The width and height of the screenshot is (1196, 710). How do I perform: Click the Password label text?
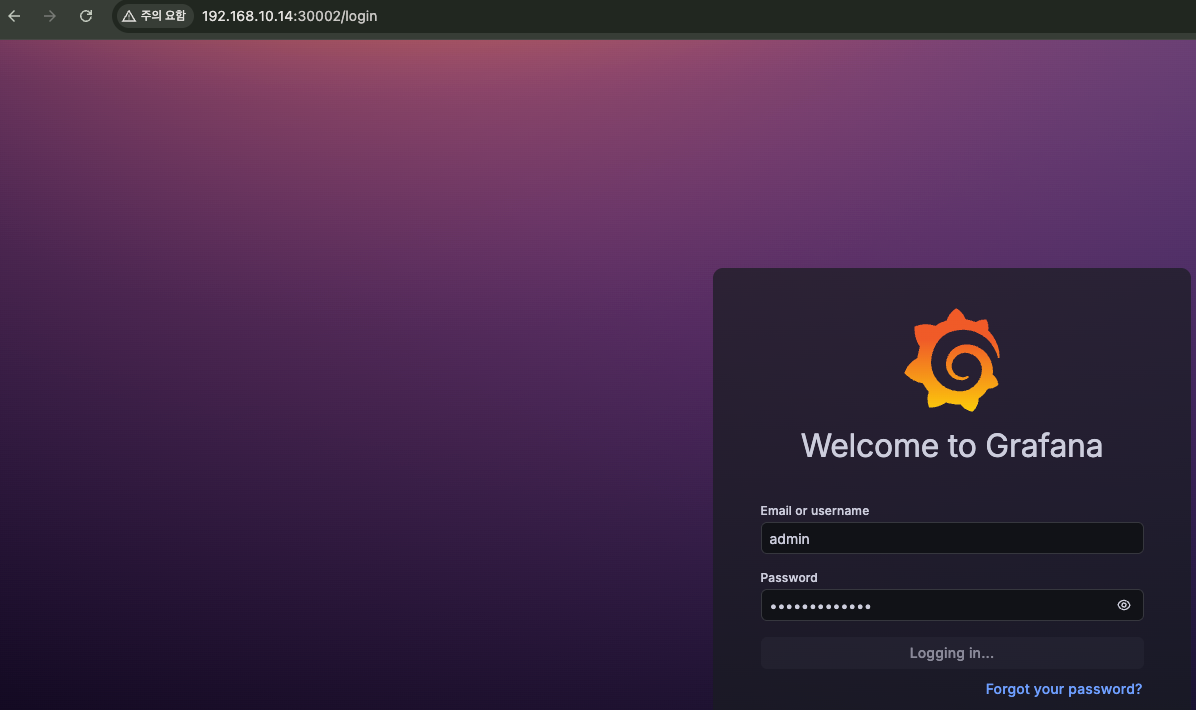789,578
